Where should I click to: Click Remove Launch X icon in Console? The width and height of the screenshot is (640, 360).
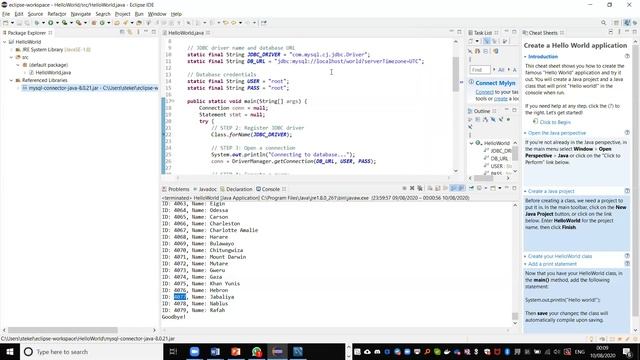pos(412,188)
